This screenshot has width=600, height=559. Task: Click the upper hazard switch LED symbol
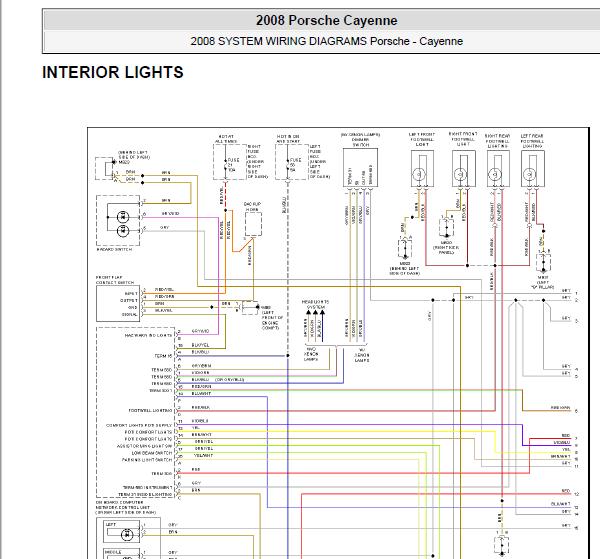pyautogui.click(x=123, y=217)
